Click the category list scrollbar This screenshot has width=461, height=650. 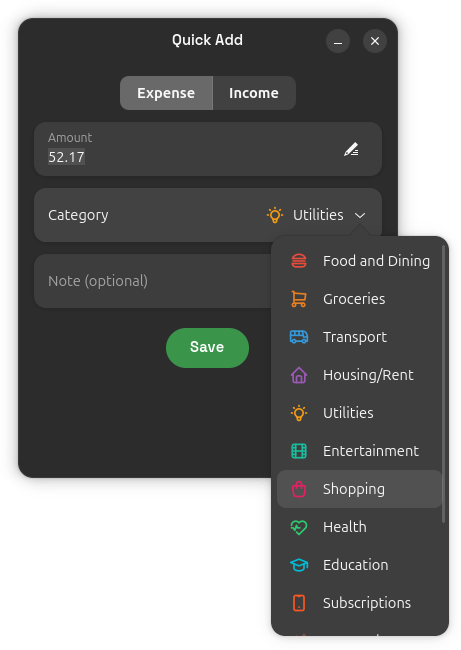pyautogui.click(x=443, y=383)
